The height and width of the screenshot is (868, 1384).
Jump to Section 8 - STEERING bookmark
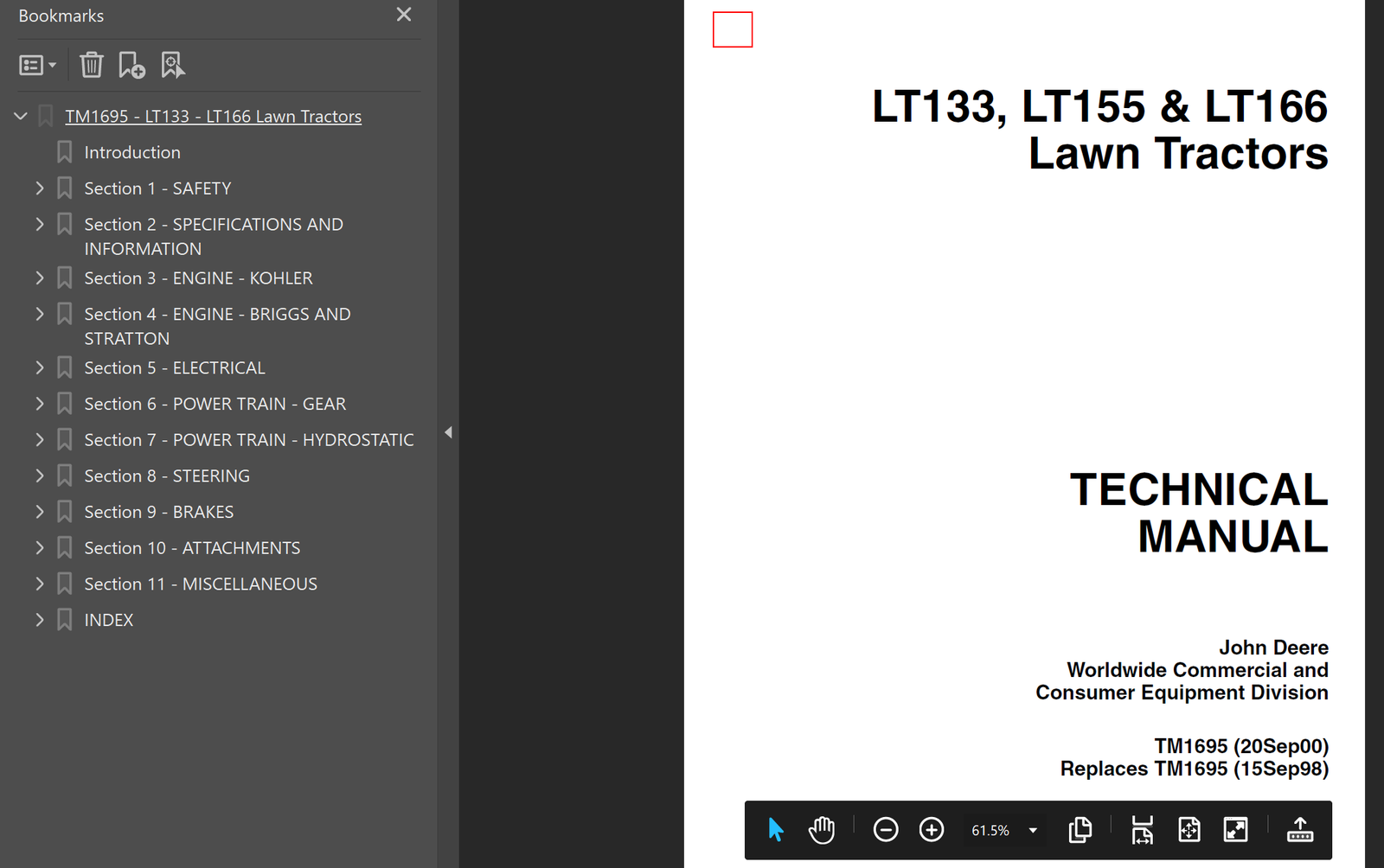pos(167,475)
